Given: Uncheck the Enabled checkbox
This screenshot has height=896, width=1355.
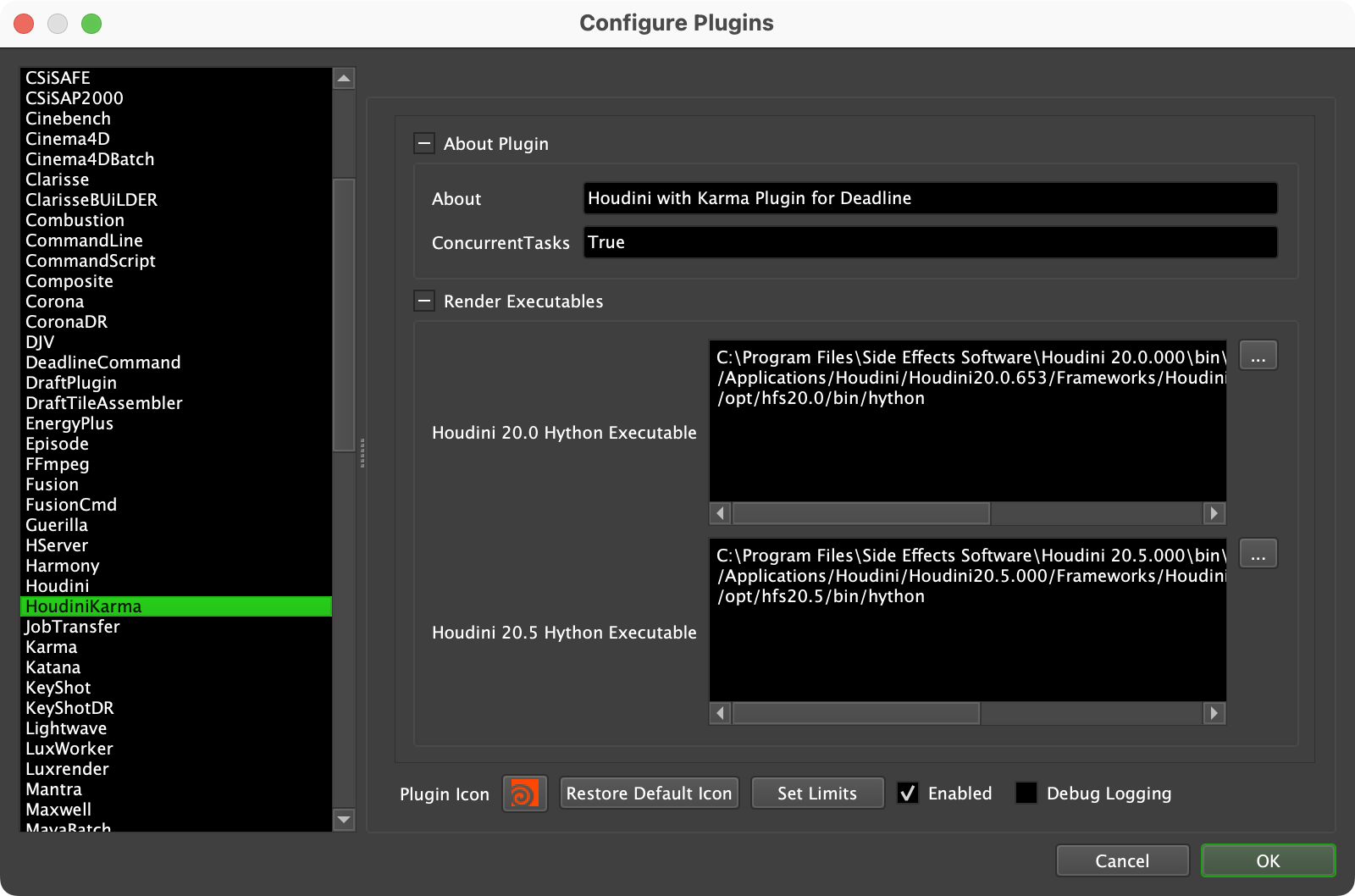Looking at the screenshot, I should [x=908, y=794].
